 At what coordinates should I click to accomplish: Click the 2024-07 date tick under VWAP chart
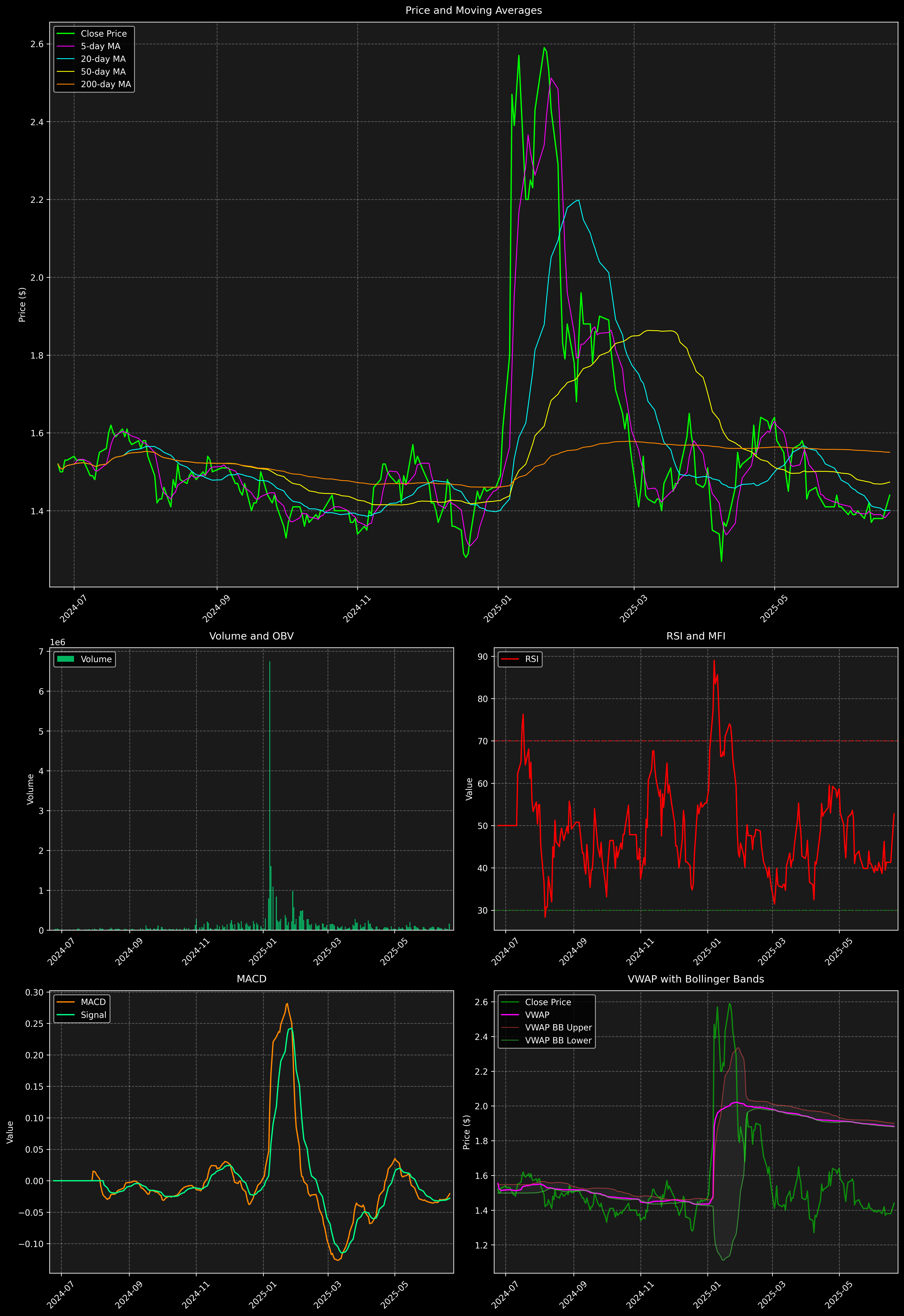coord(504,1295)
